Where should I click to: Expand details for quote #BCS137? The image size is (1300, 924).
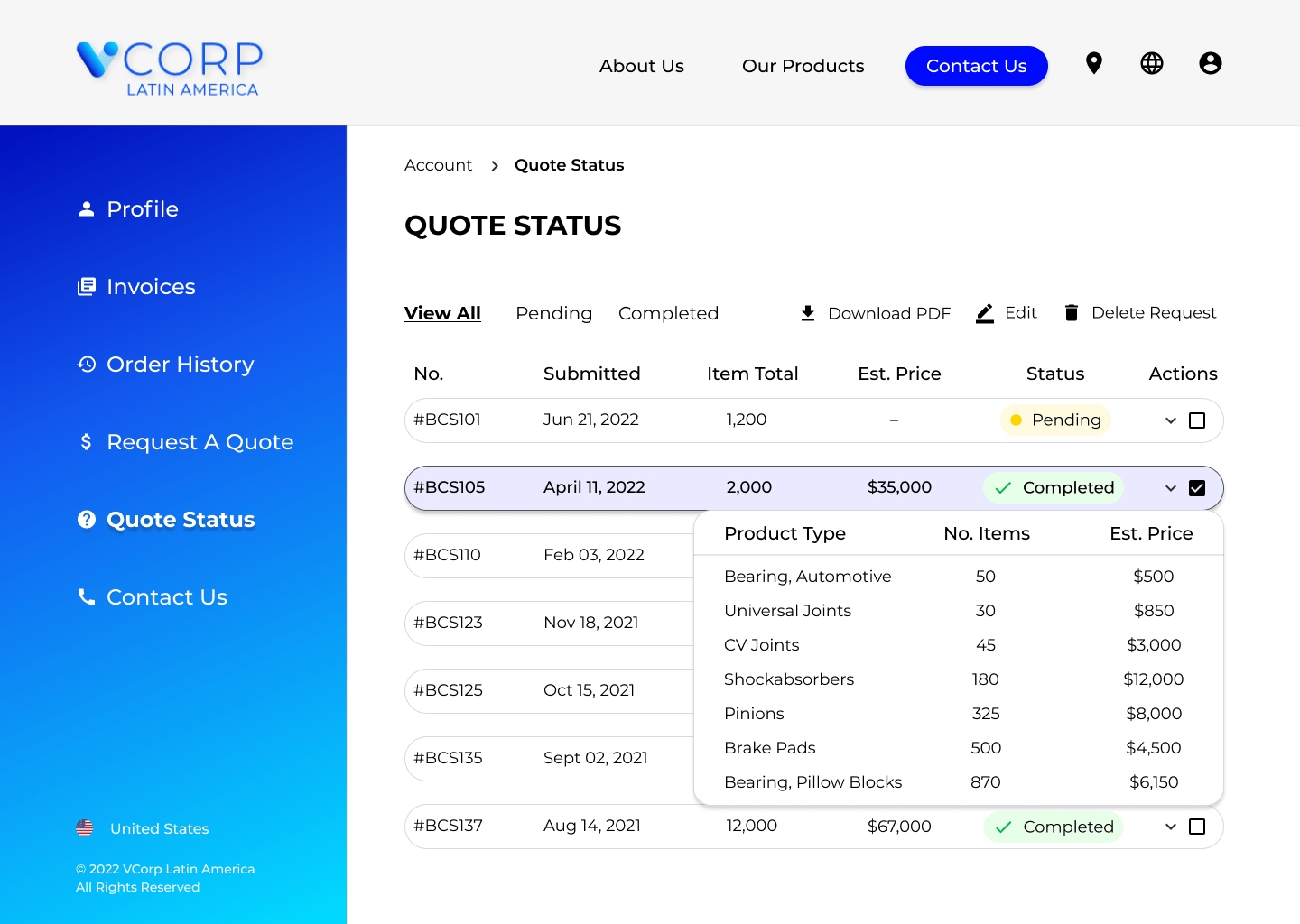click(x=1170, y=826)
